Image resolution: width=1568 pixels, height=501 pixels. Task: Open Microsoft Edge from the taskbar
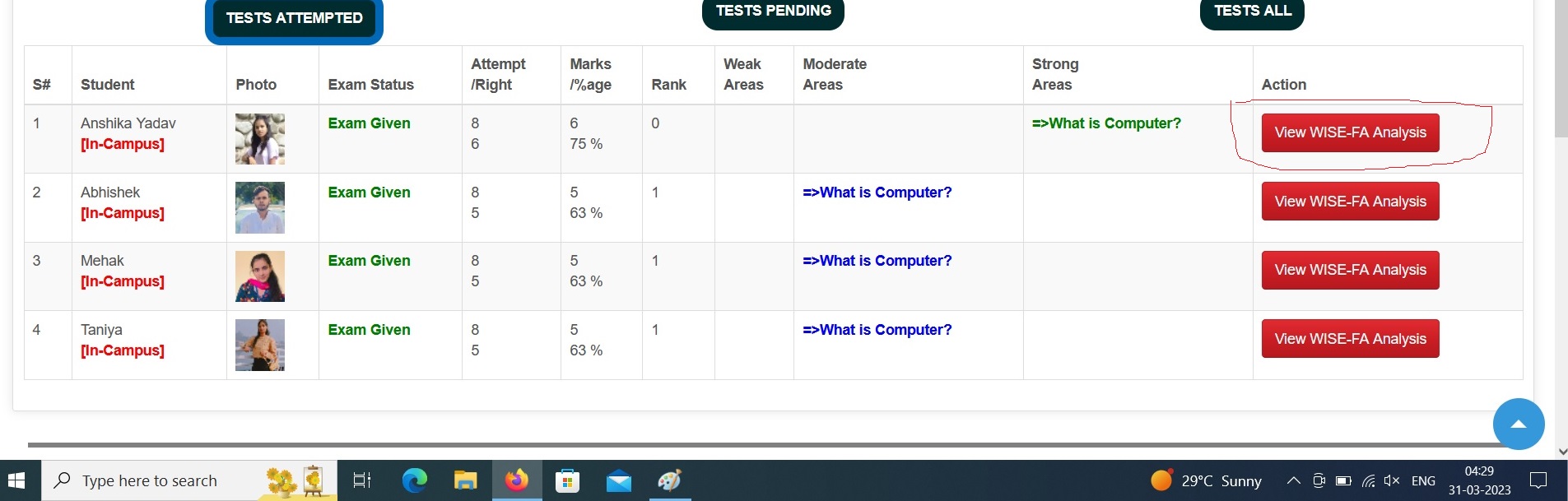(x=414, y=480)
